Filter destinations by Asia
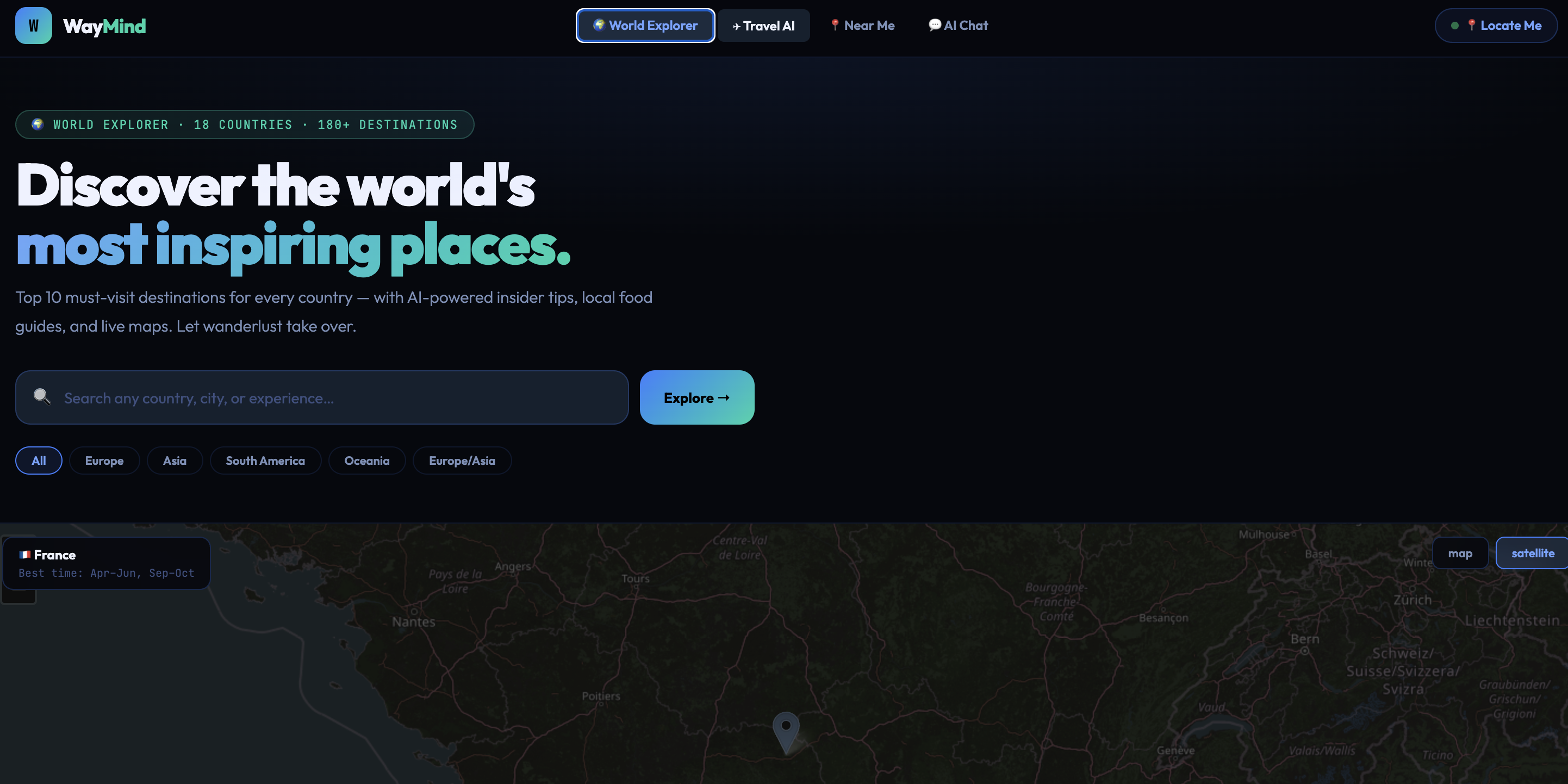The height and width of the screenshot is (784, 1568). click(x=174, y=461)
